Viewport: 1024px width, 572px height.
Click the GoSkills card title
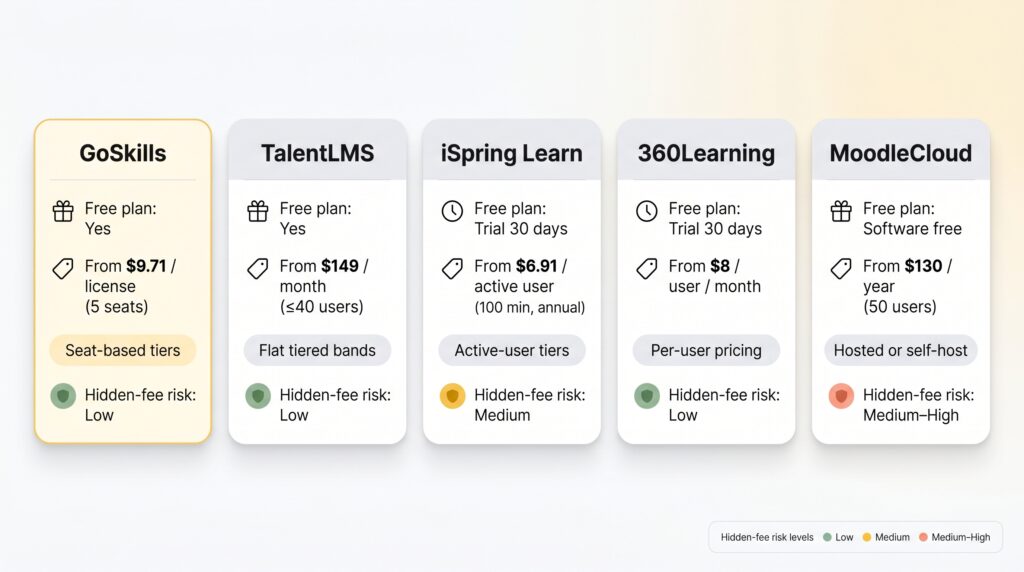(122, 153)
